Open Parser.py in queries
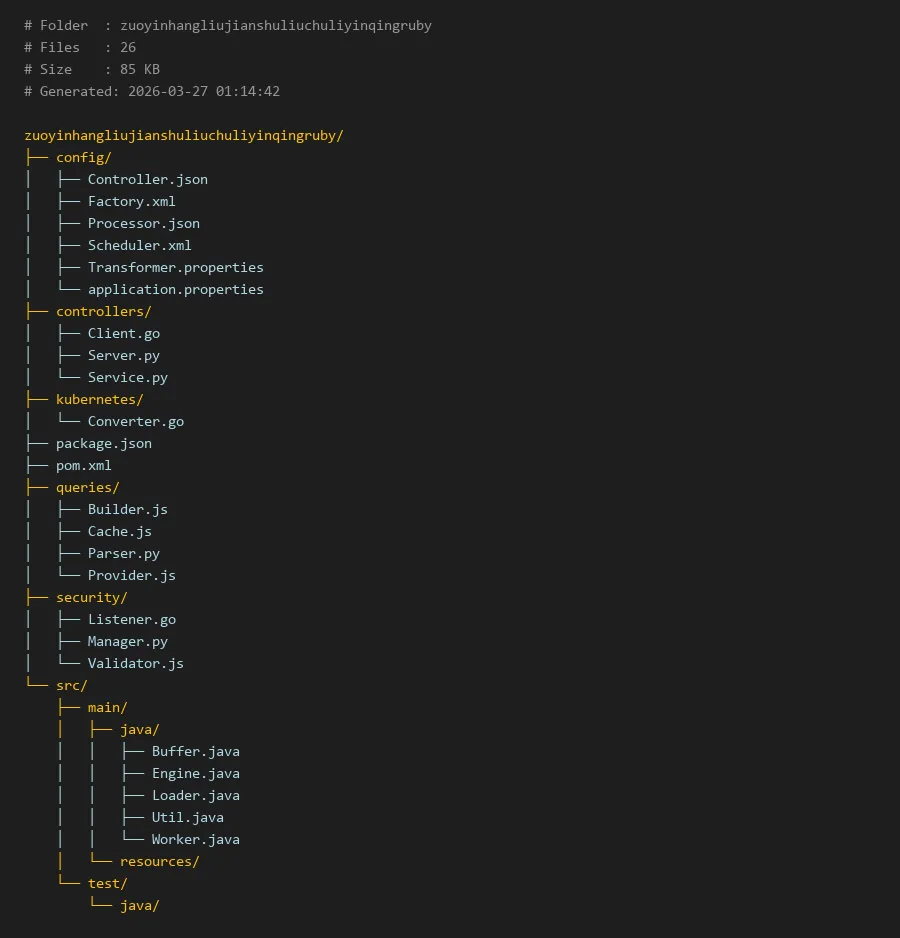 (123, 553)
